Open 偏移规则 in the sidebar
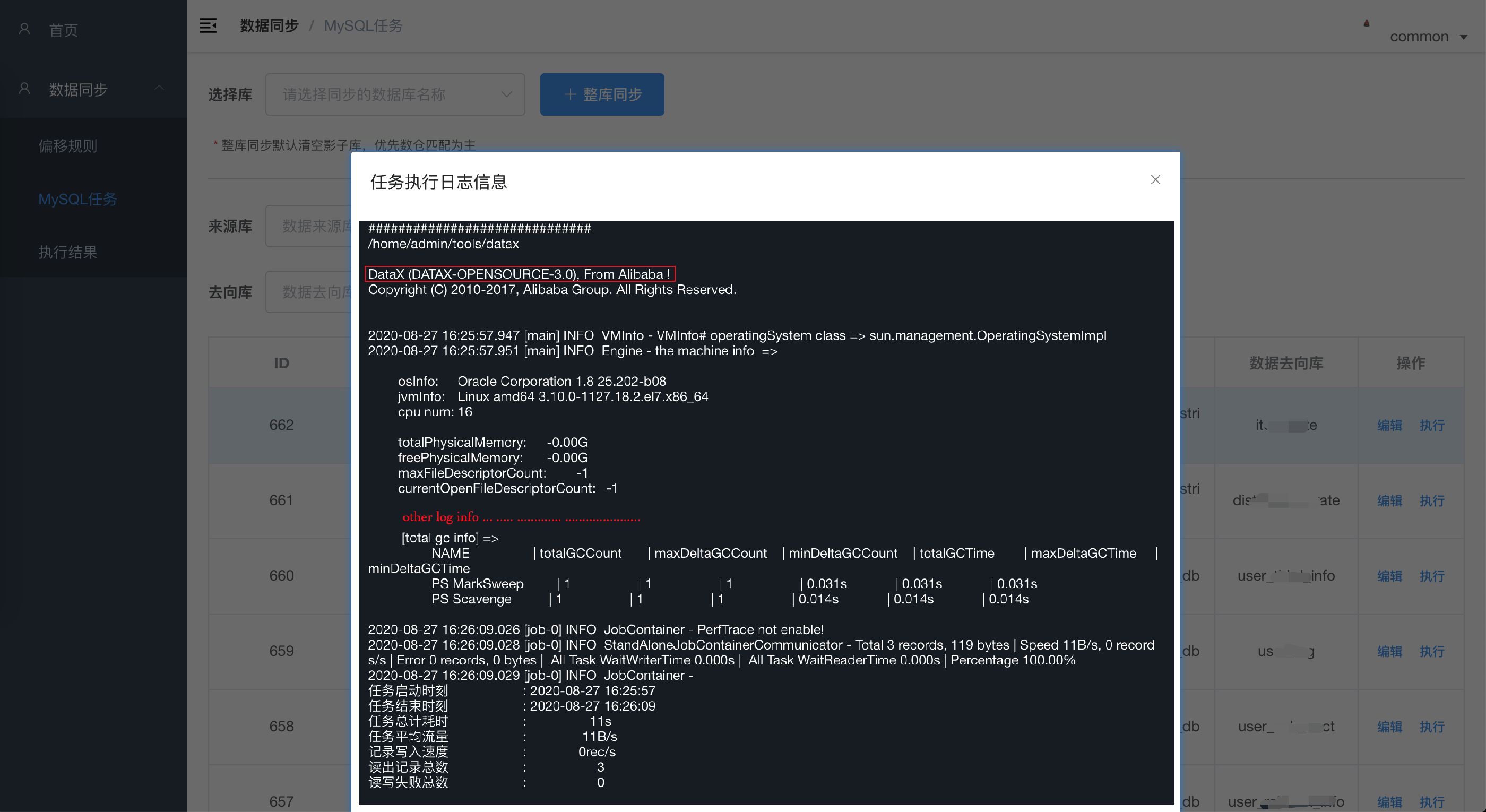Image resolution: width=1486 pixels, height=812 pixels. [x=67, y=146]
